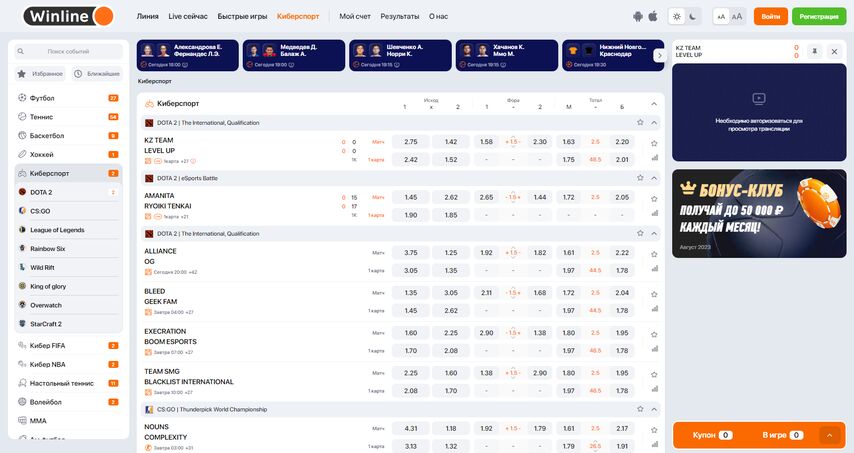The width and height of the screenshot is (854, 453).
Task: Open the Быстрые игры menu item
Action: [x=242, y=16]
